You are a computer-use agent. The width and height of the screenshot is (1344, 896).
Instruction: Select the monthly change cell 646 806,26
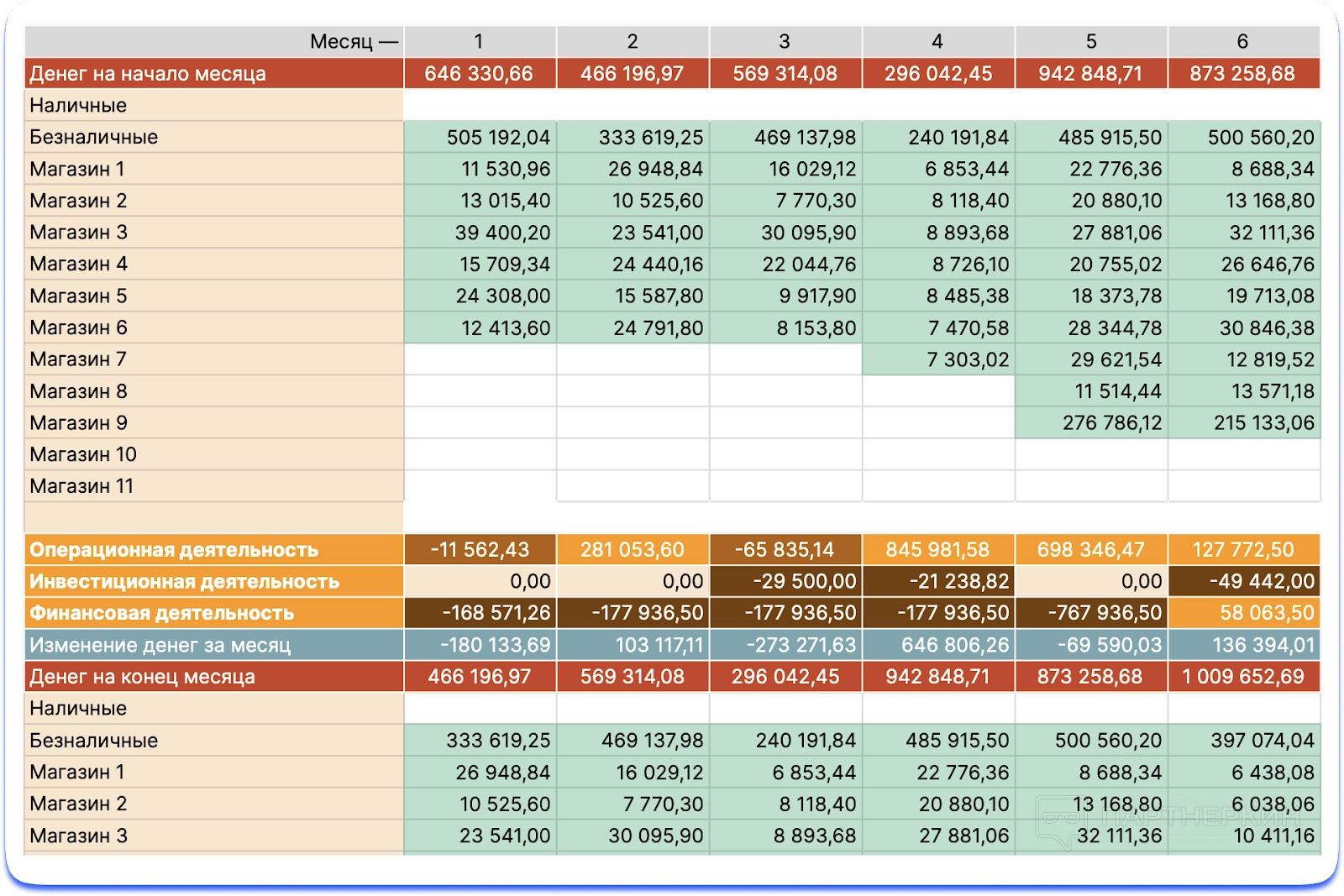coord(937,645)
